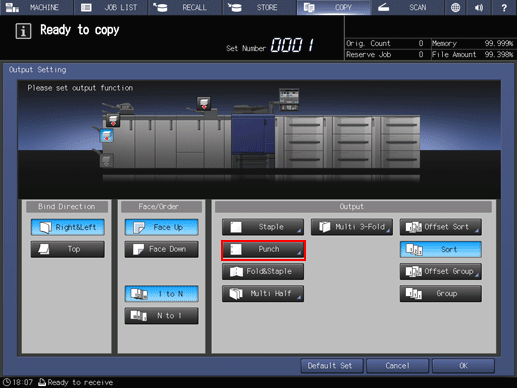The image size is (517, 388).
Task: Open Multi 3-Fold options
Action: tap(352, 227)
